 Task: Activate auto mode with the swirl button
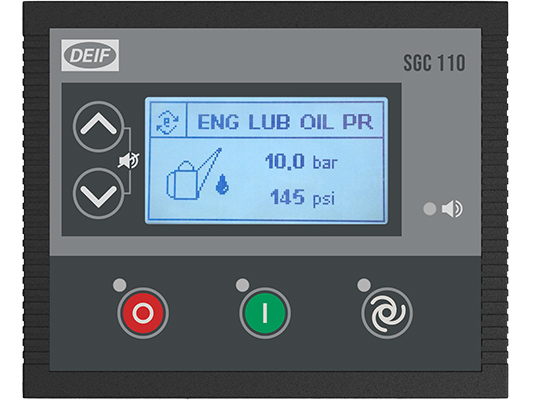coord(387,313)
